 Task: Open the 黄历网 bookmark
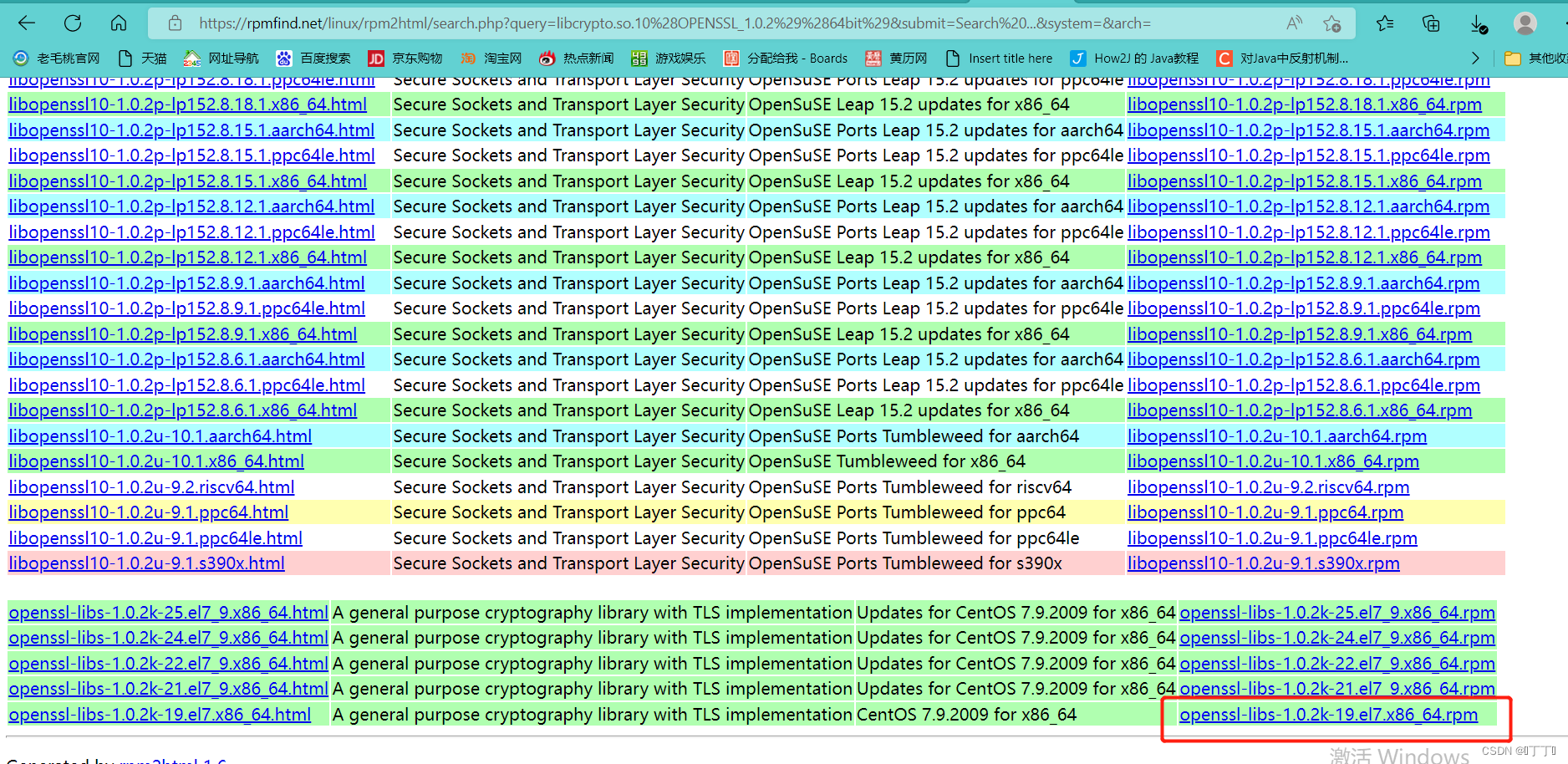(x=896, y=58)
